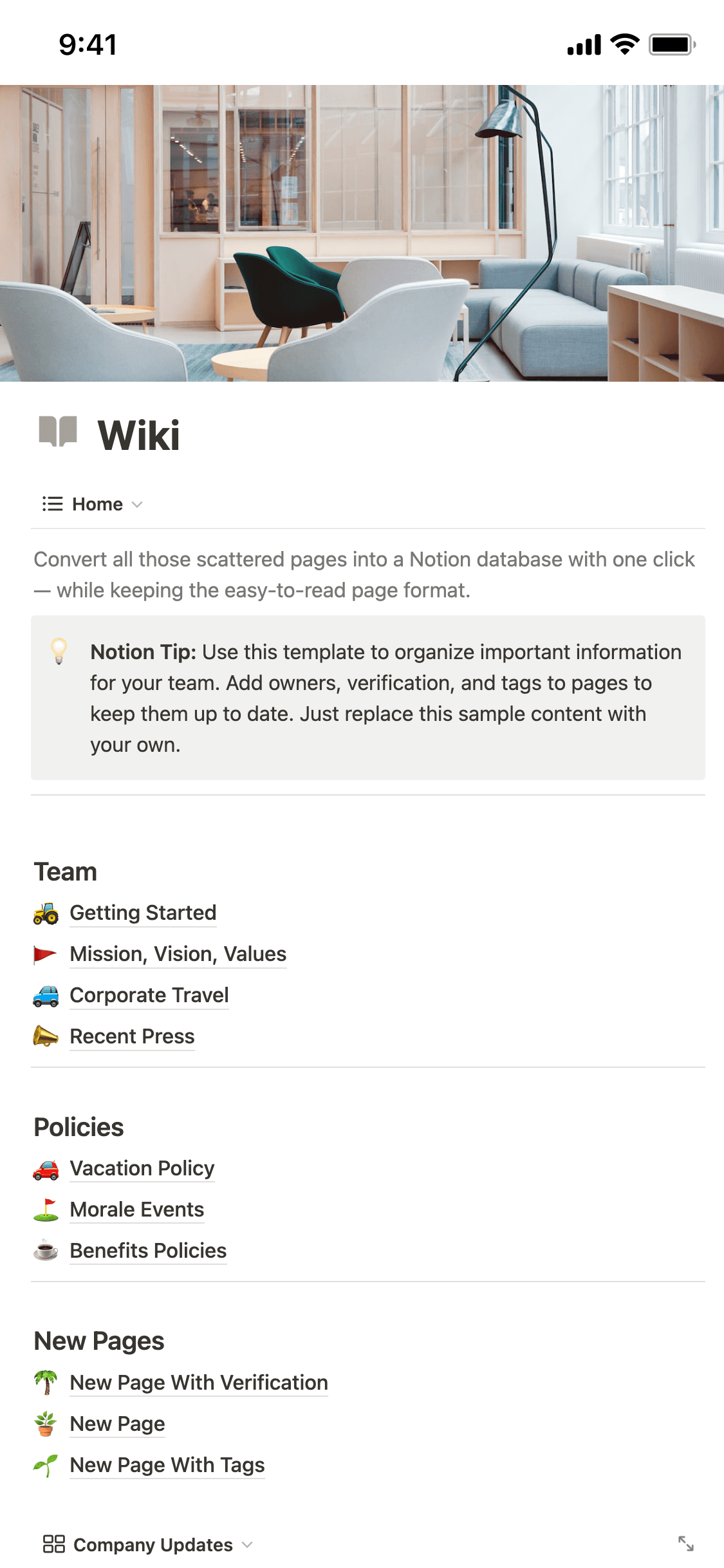Image resolution: width=724 pixels, height=1568 pixels.
Task: Open the Home view dropdown
Action: pos(137,505)
